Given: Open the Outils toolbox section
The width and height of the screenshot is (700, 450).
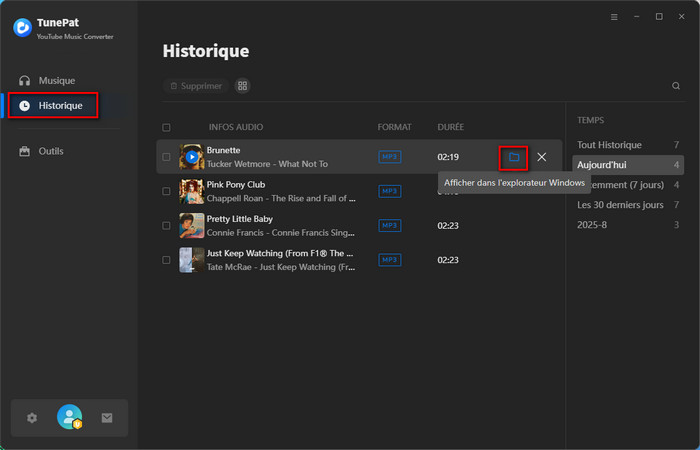Looking at the screenshot, I should [41, 151].
